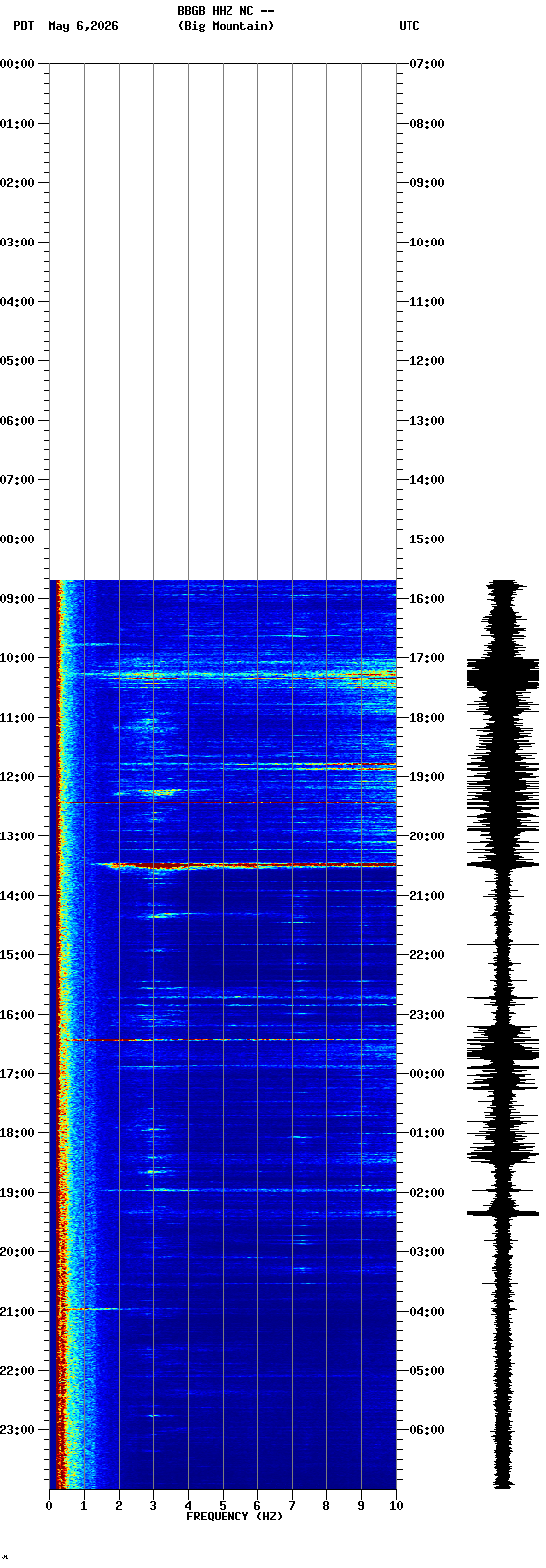Select the PDT-axis "23:00" time label
This screenshot has width=546, height=1568.
point(18,1430)
